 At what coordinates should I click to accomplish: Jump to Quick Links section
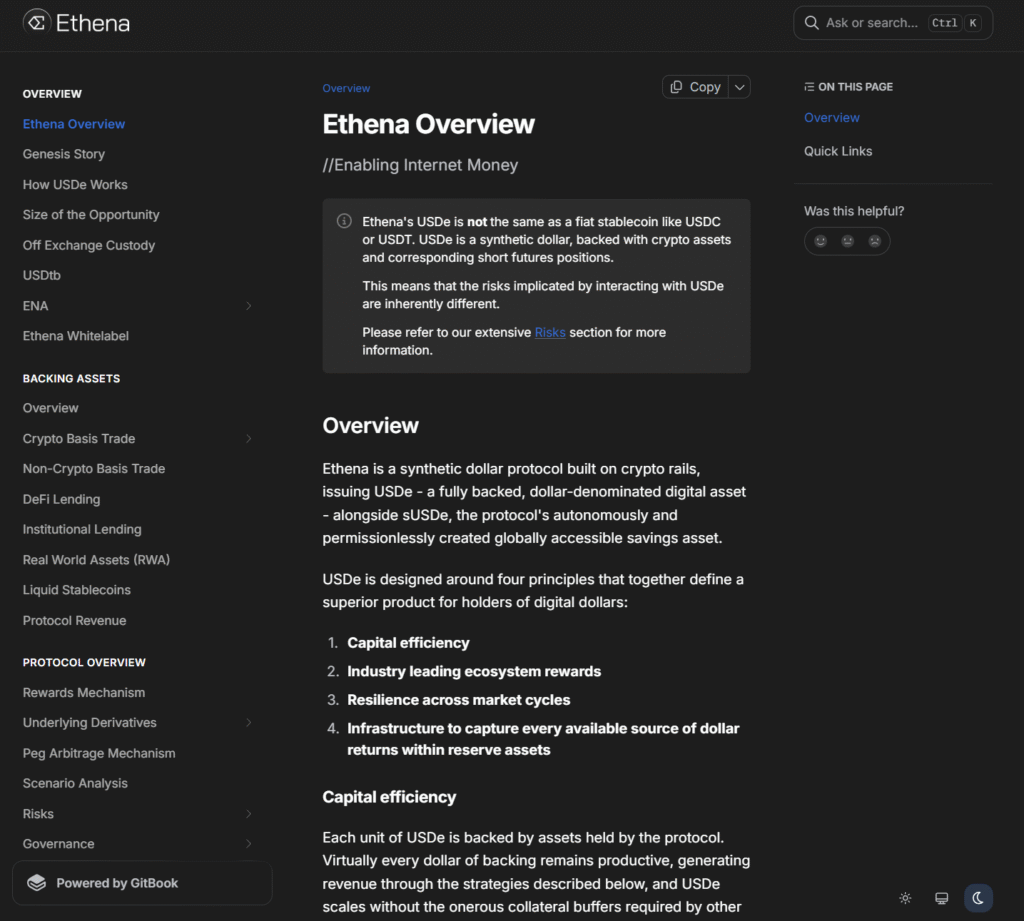click(x=838, y=151)
